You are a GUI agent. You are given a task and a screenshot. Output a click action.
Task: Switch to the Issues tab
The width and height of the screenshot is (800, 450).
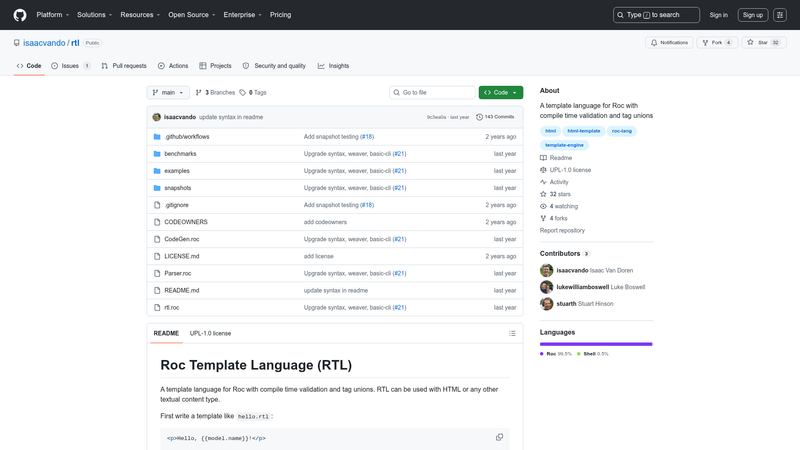click(70, 66)
